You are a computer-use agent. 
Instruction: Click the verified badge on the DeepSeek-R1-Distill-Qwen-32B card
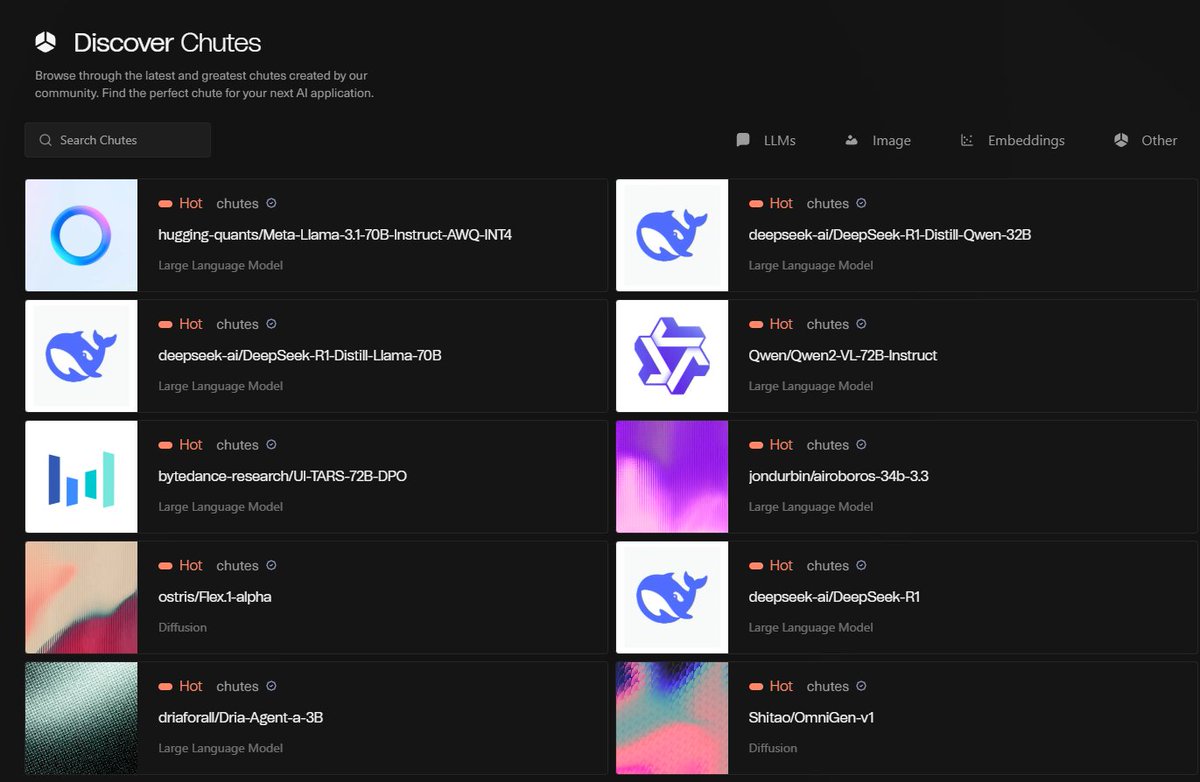(862, 203)
